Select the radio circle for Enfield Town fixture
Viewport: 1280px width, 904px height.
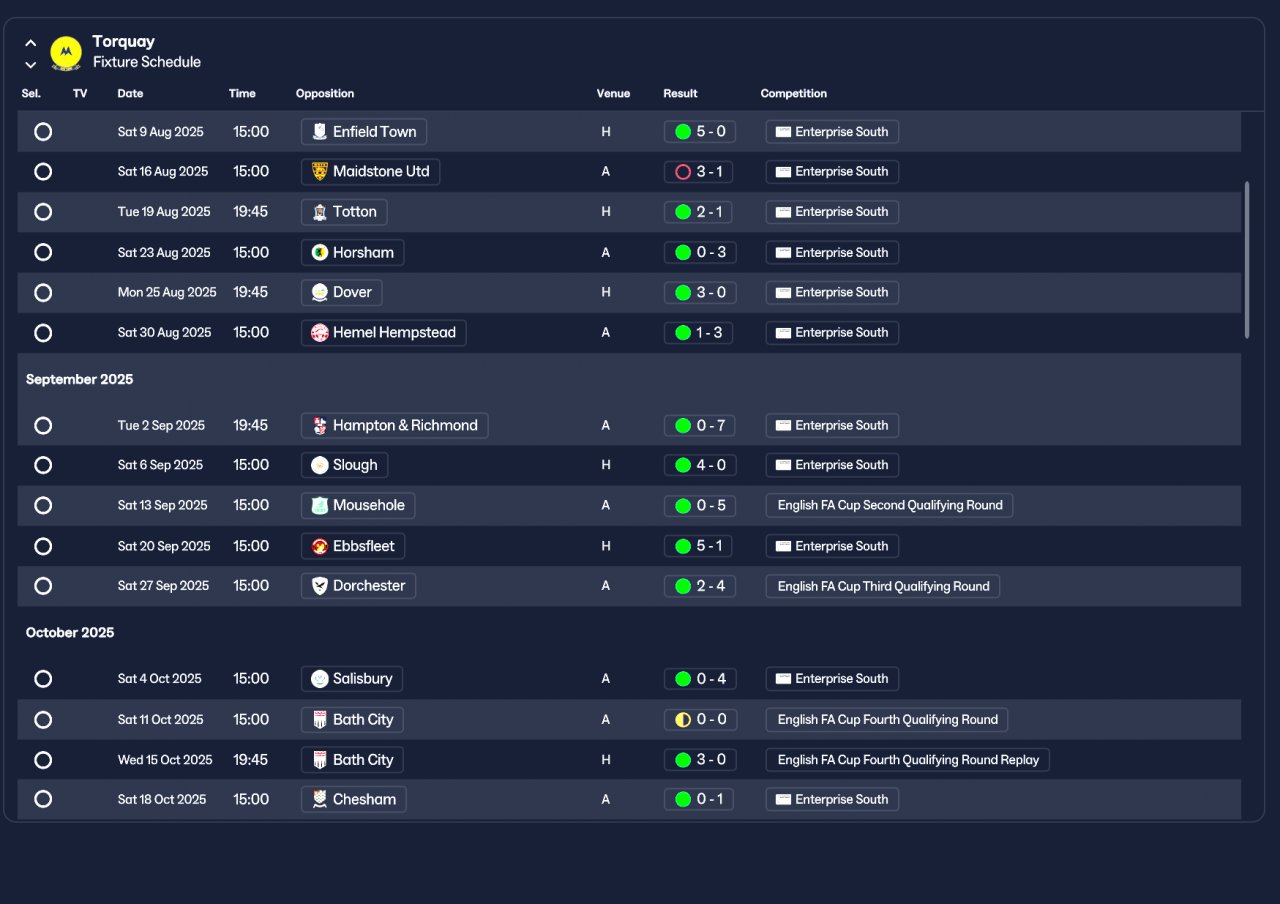tap(43, 131)
